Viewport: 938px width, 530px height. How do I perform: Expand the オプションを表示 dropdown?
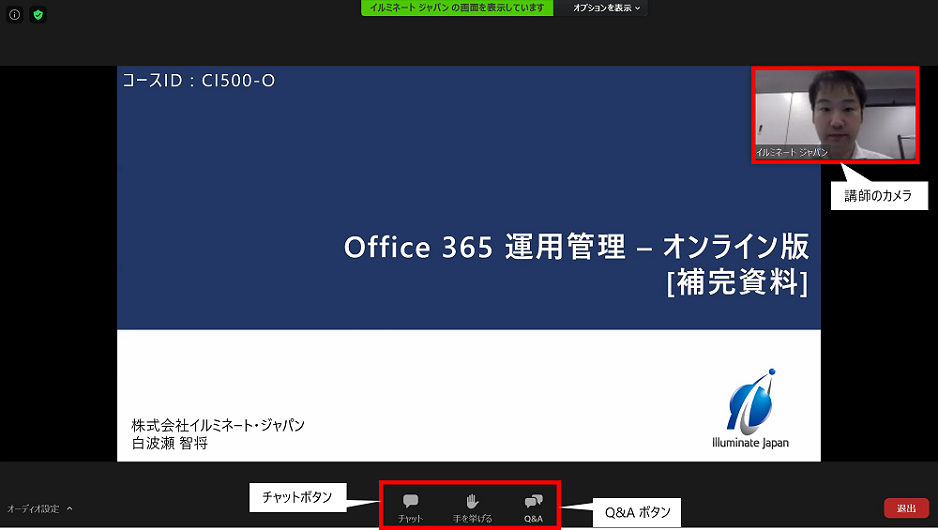tap(606, 8)
